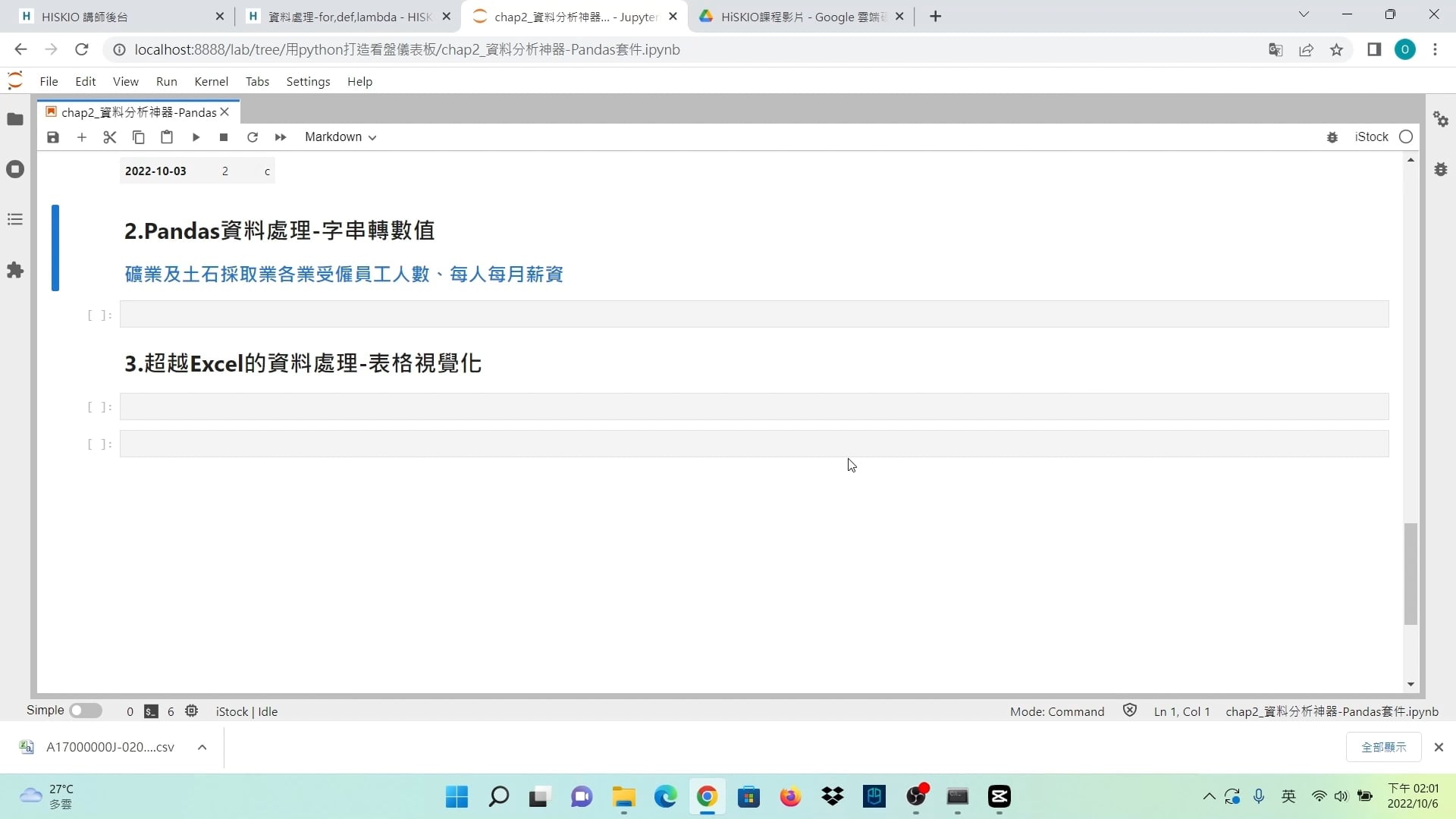The image size is (1456, 819).
Task: Open Table of Contents sidebar icon
Action: click(x=15, y=220)
